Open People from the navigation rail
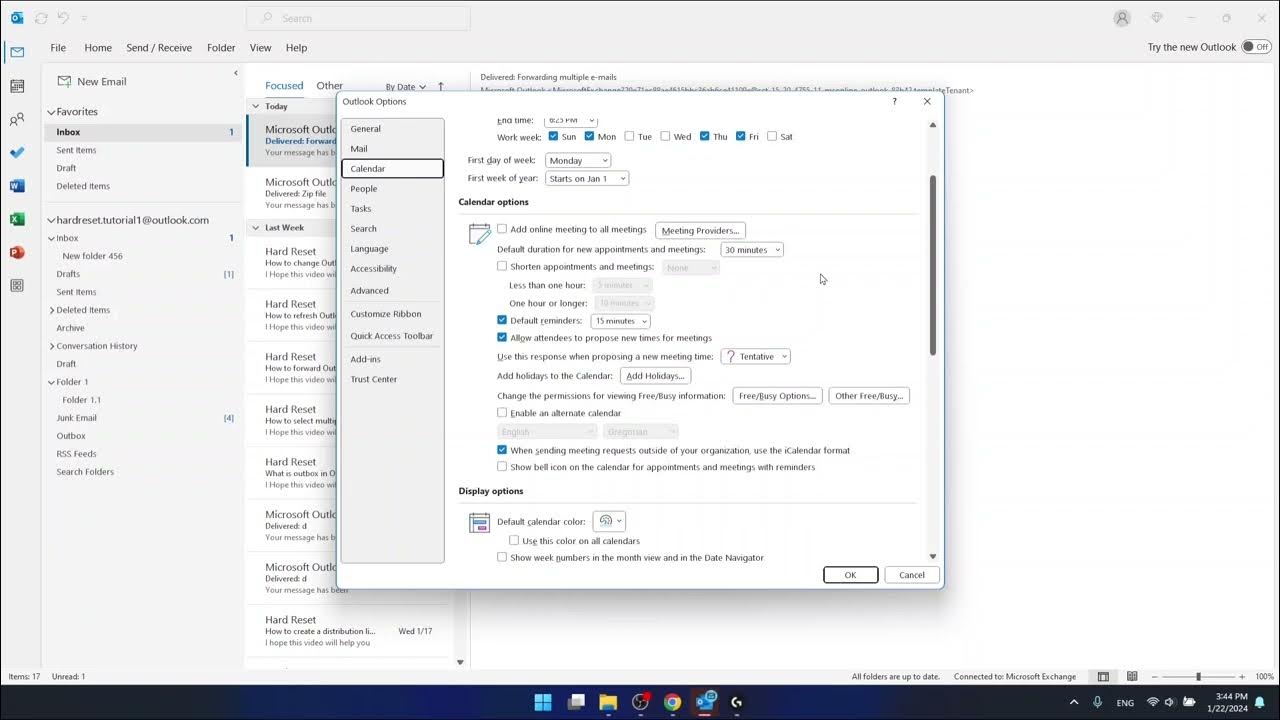Screen dimensions: 1280x720 point(15,120)
